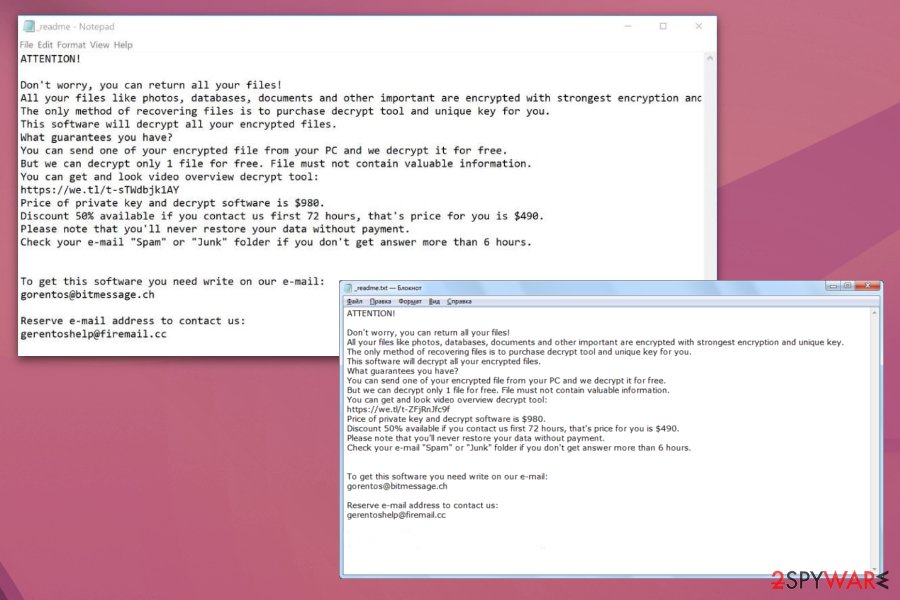900x600 pixels.
Task: Click the https://we.tl/t-sTWdbjk1AY line
Action: (100, 189)
